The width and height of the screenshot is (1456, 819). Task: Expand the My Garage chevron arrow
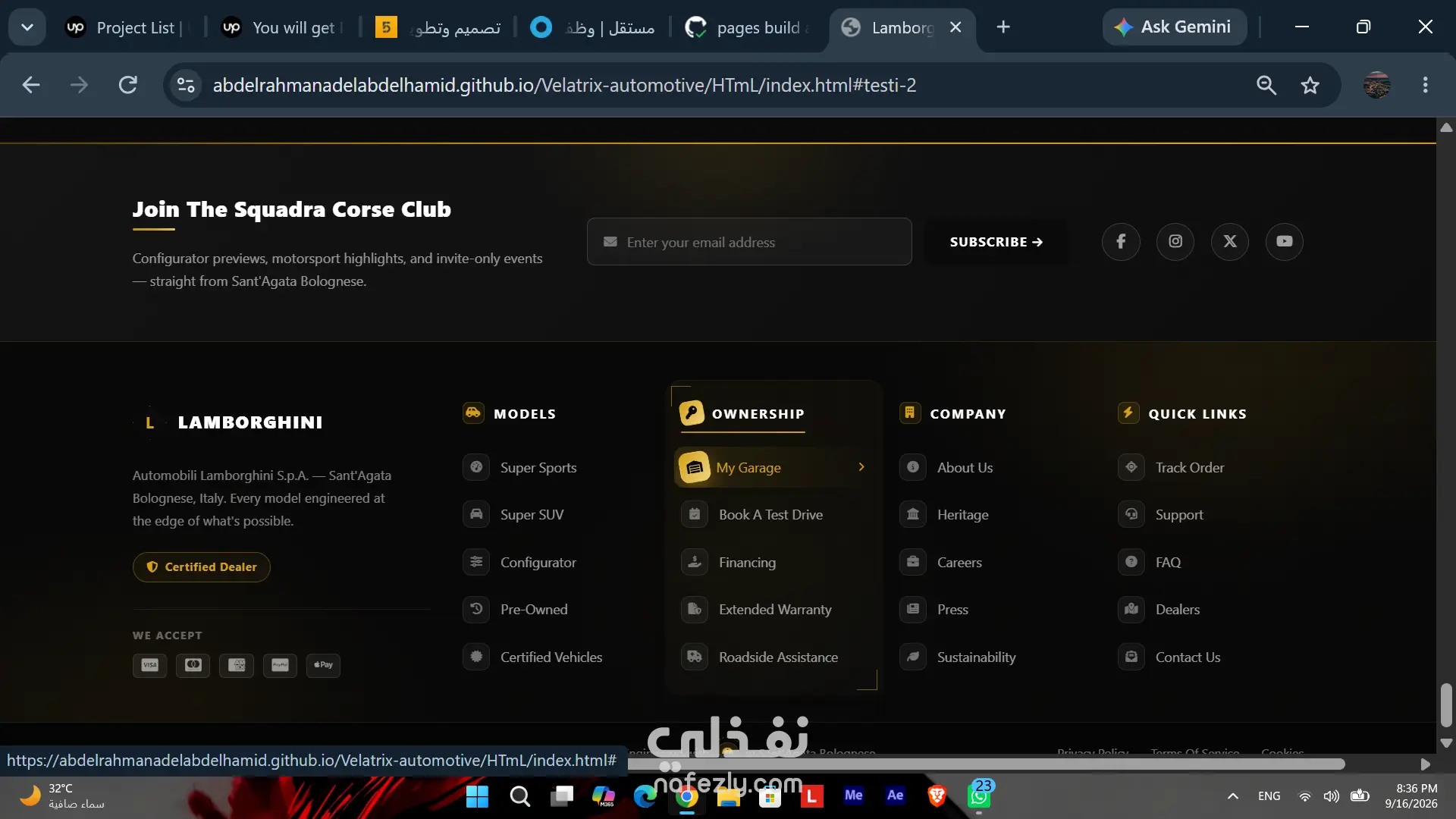point(861,467)
